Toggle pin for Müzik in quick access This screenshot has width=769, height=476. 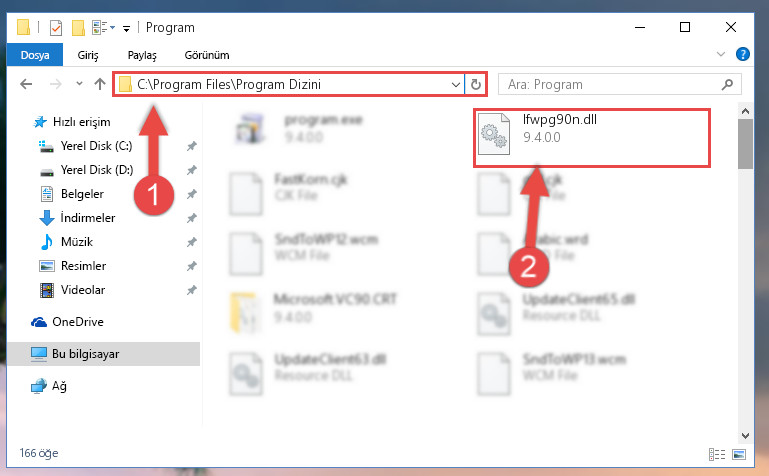pos(191,242)
